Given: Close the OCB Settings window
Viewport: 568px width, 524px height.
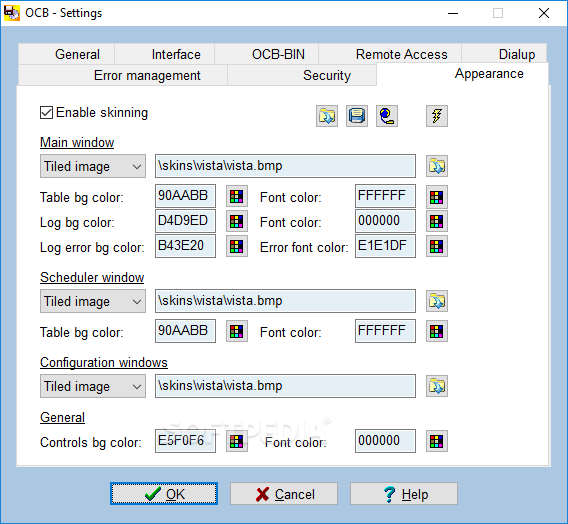Looking at the screenshot, I should pos(544,13).
